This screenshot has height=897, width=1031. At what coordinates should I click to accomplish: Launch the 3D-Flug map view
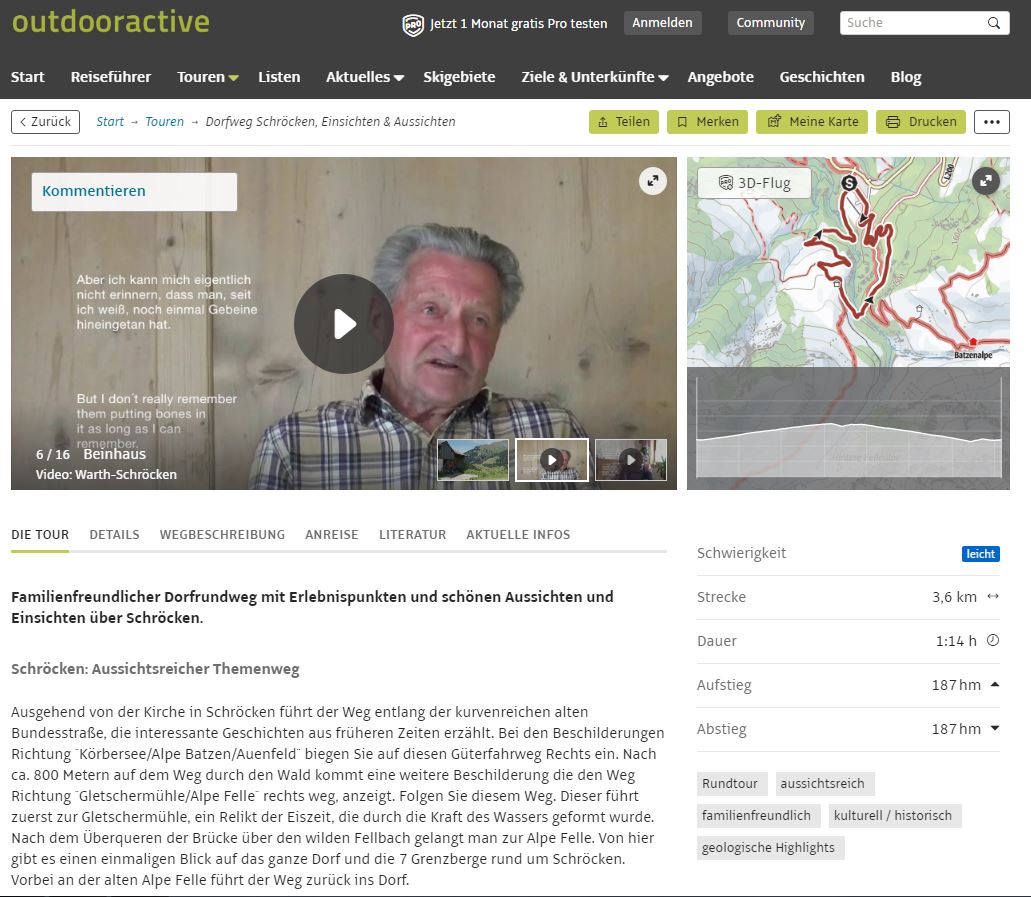click(x=754, y=183)
